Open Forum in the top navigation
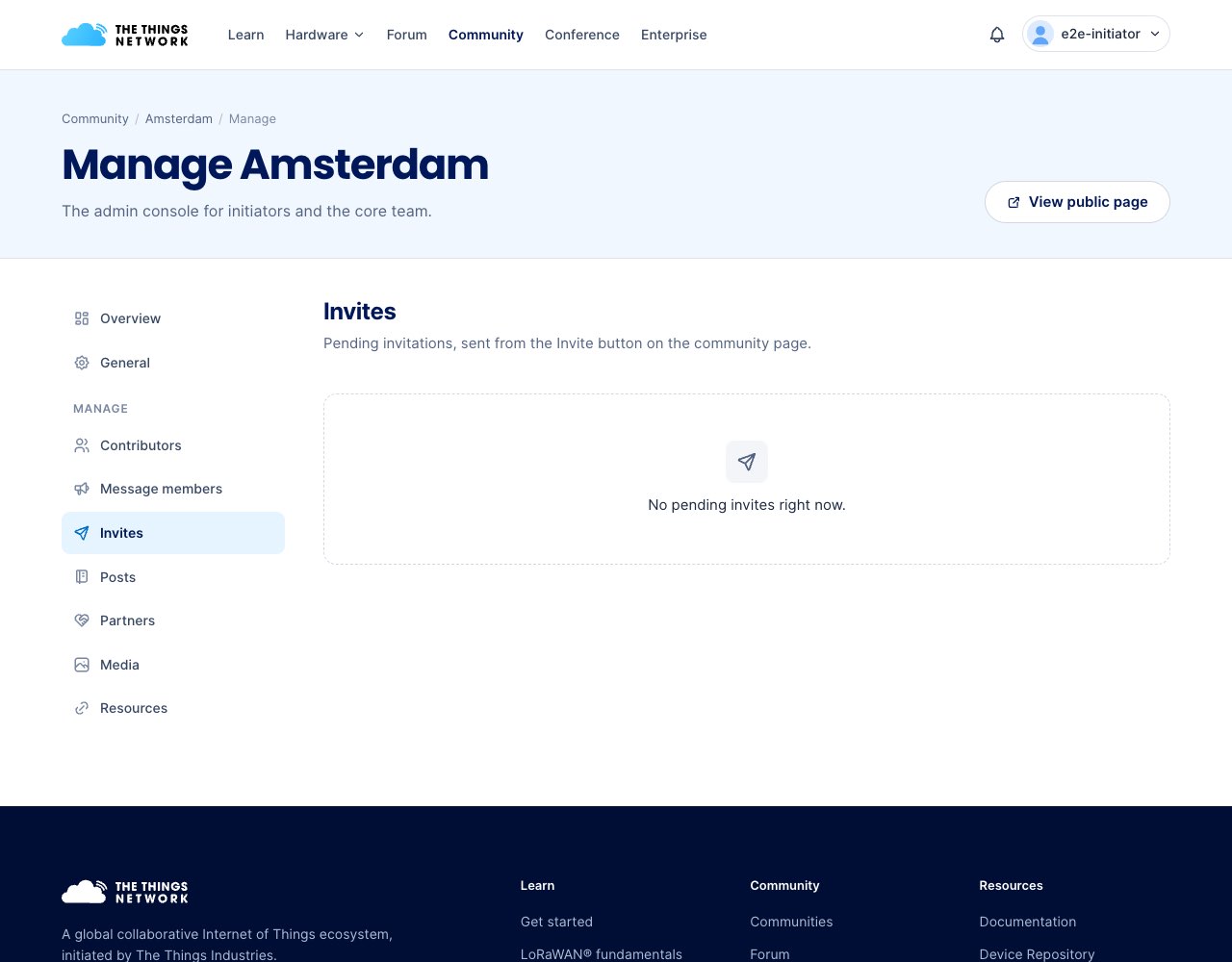Viewport: 1232px width, 962px height. 407,35
